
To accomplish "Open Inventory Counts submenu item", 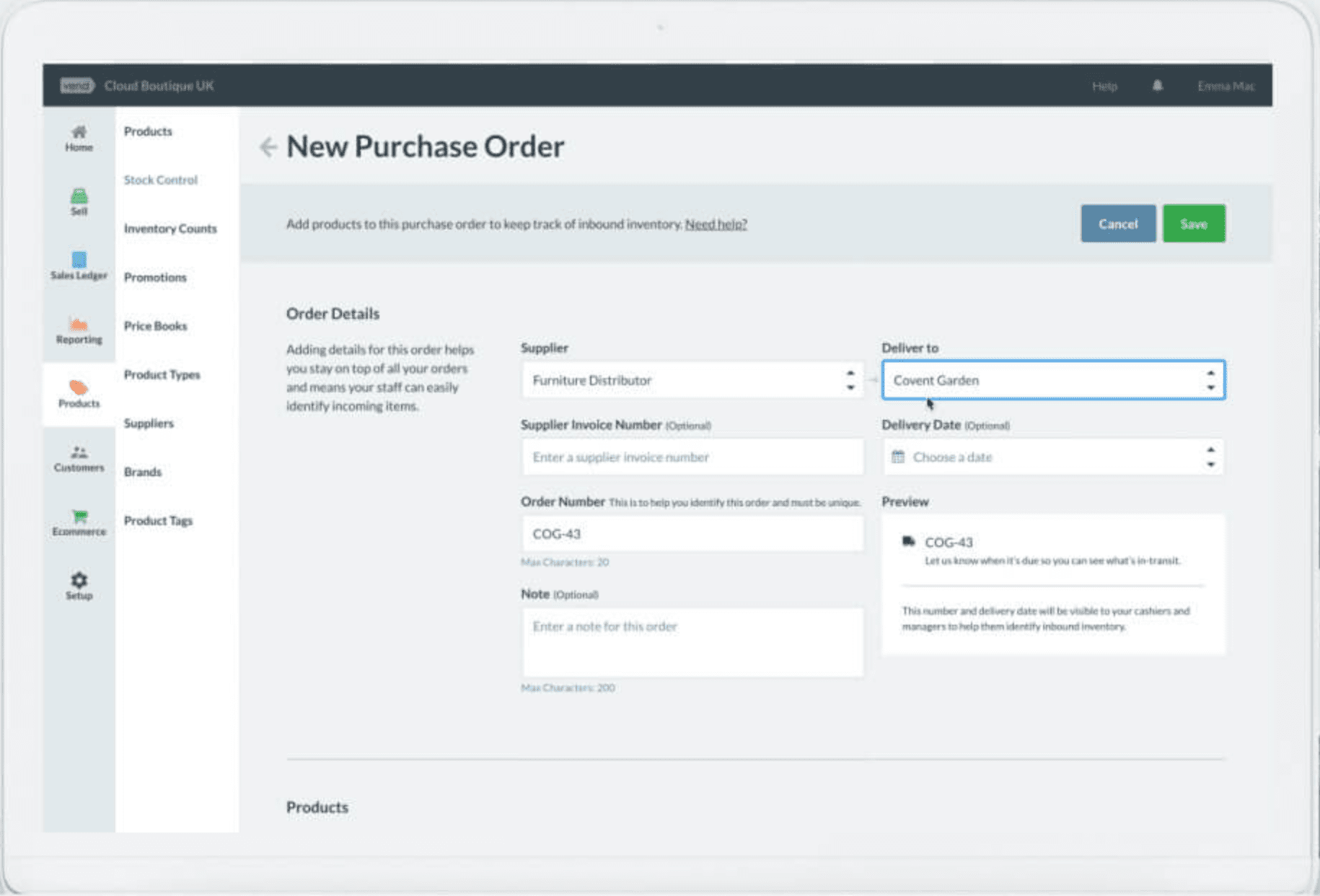I will pyautogui.click(x=170, y=229).
